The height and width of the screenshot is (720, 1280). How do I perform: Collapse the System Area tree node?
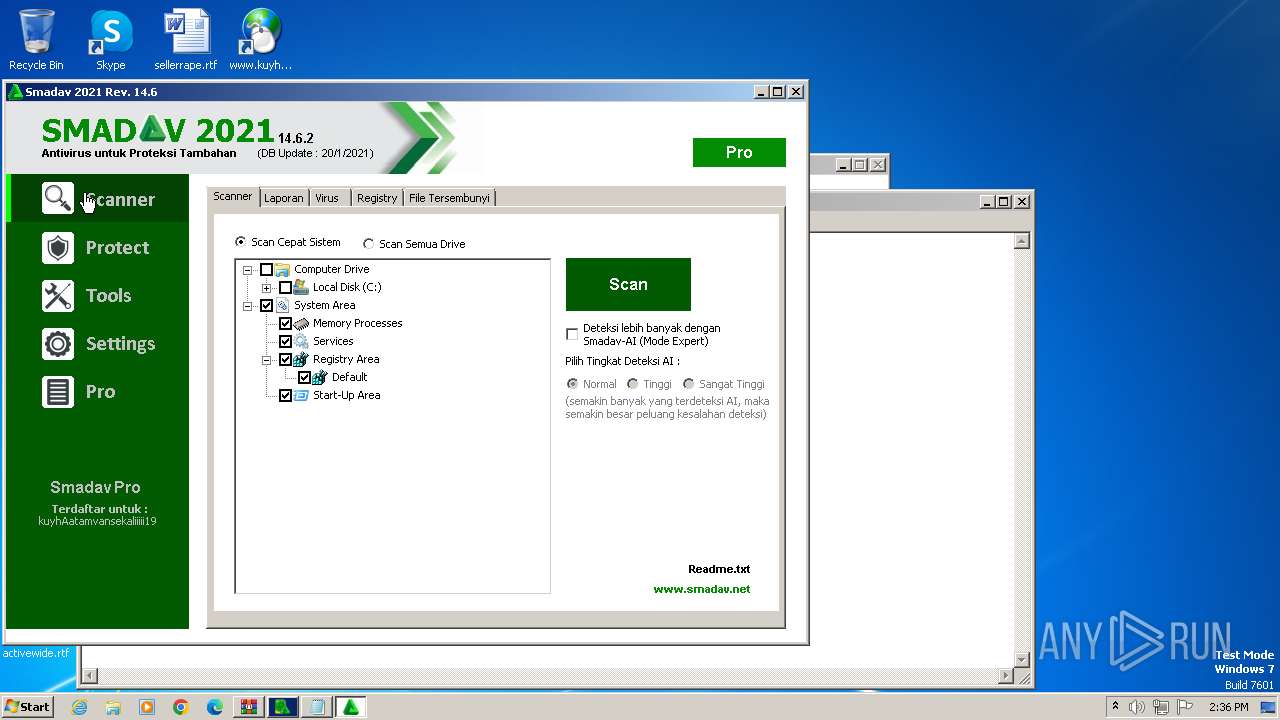point(247,305)
